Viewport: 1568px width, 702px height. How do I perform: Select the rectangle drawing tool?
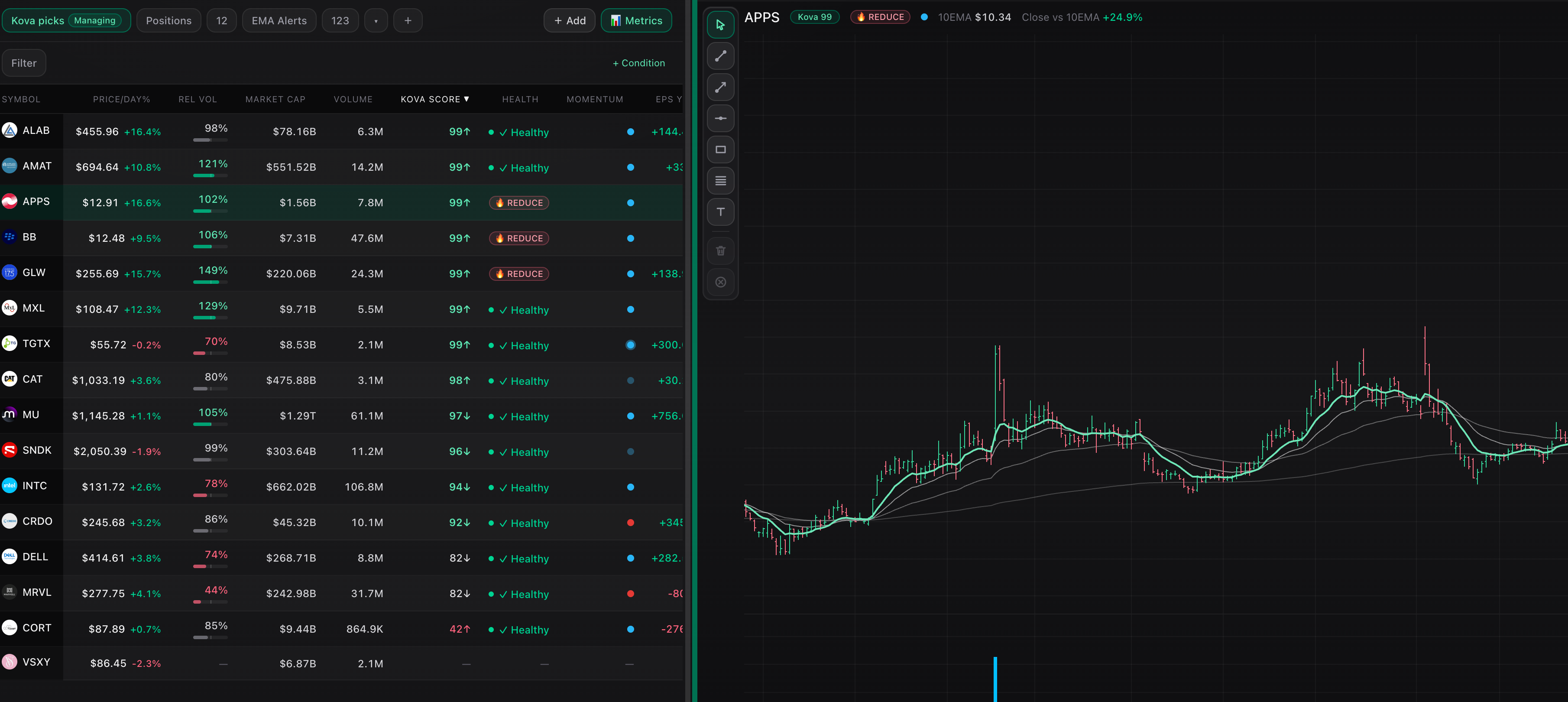click(720, 149)
